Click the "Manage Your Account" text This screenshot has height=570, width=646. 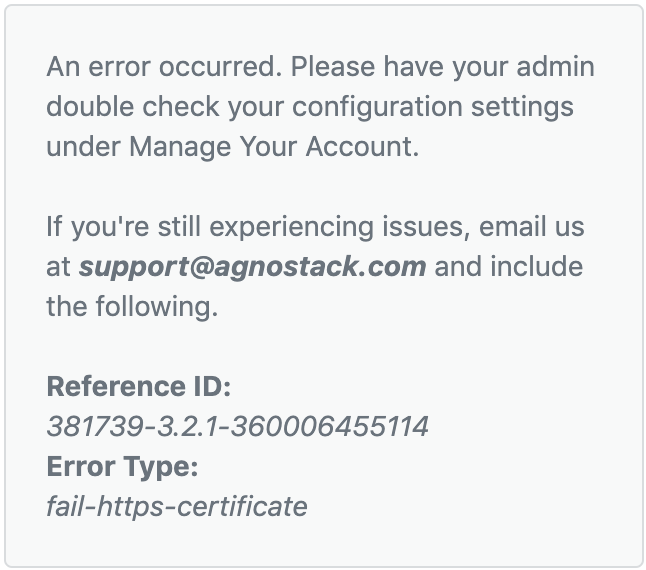coord(274,147)
